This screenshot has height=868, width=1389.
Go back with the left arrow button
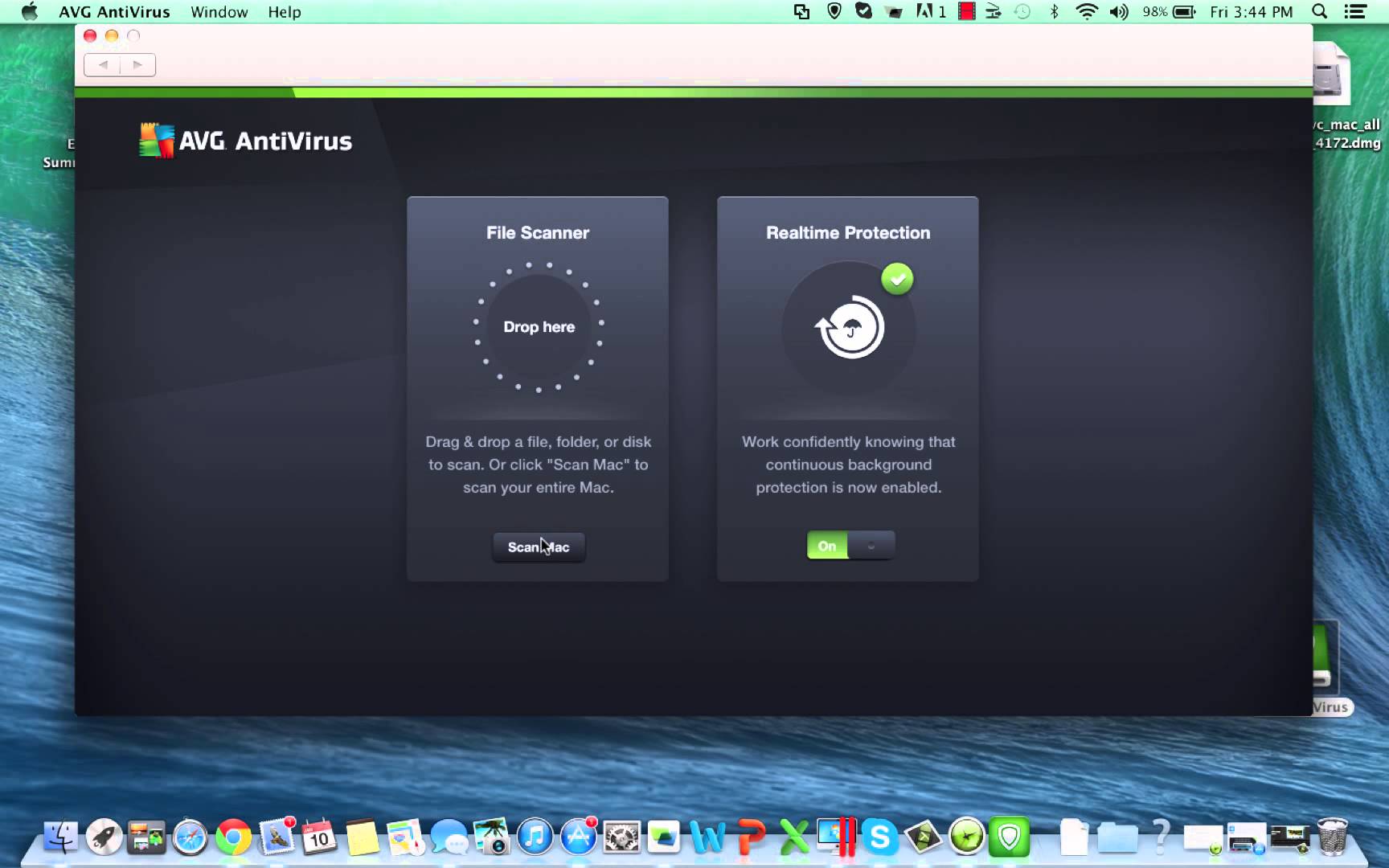point(103,65)
